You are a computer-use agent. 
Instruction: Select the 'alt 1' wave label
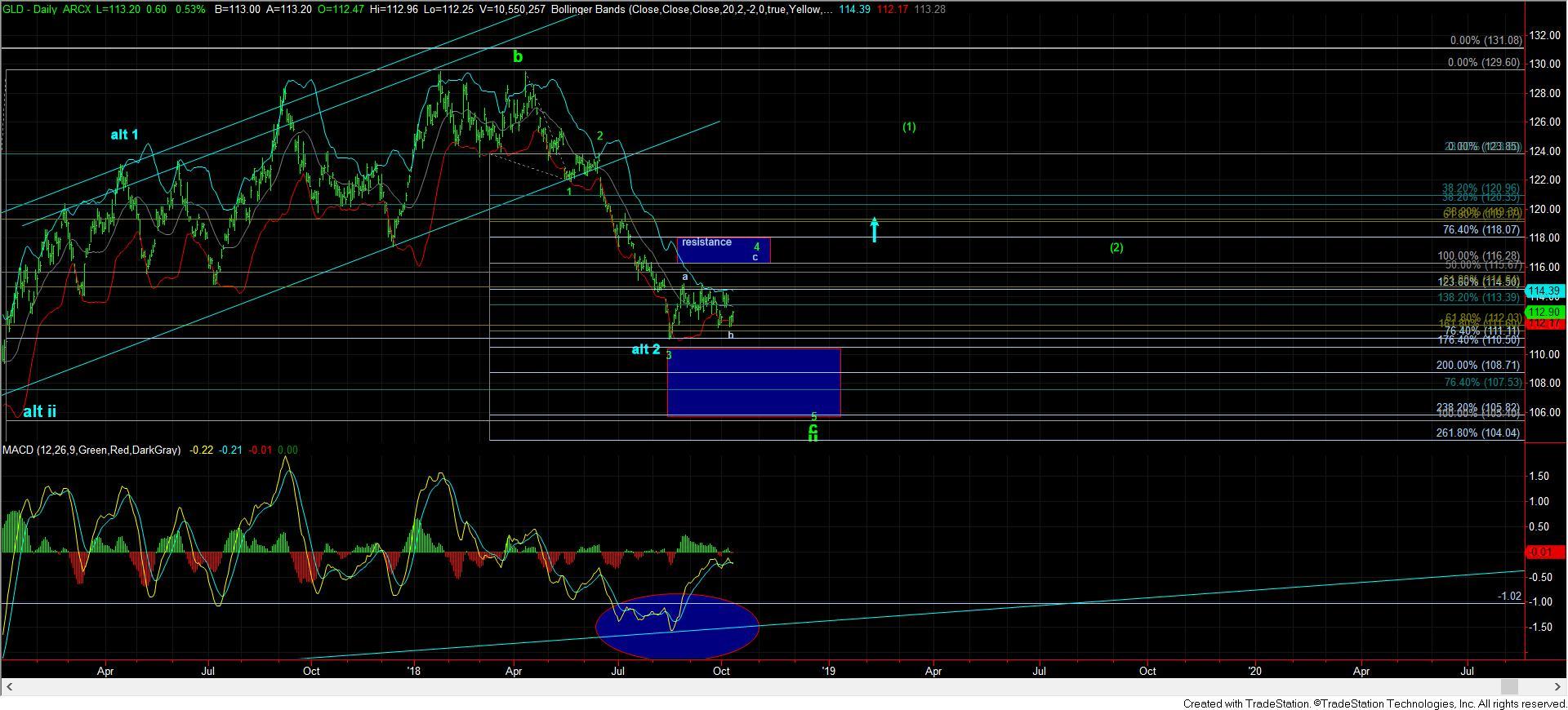tap(124, 135)
